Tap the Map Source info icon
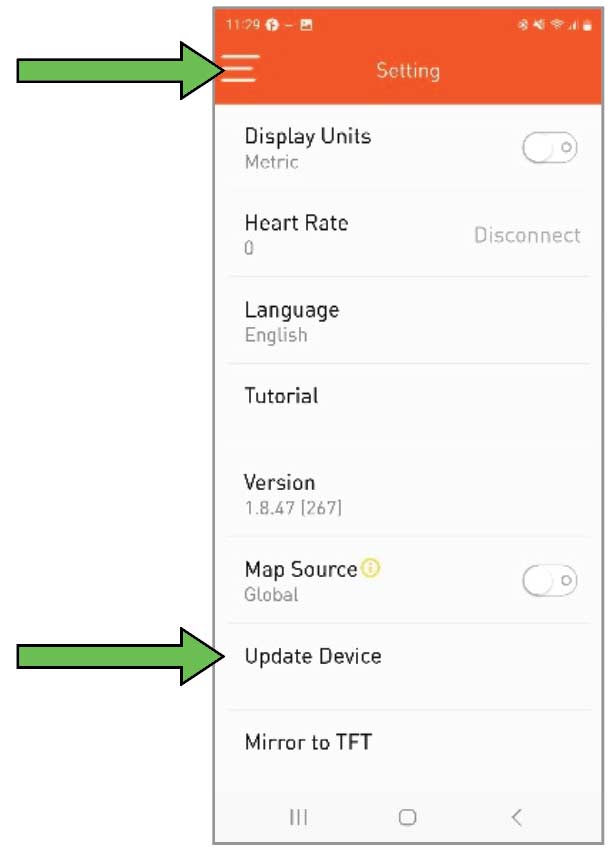The image size is (610, 856). pos(371,569)
